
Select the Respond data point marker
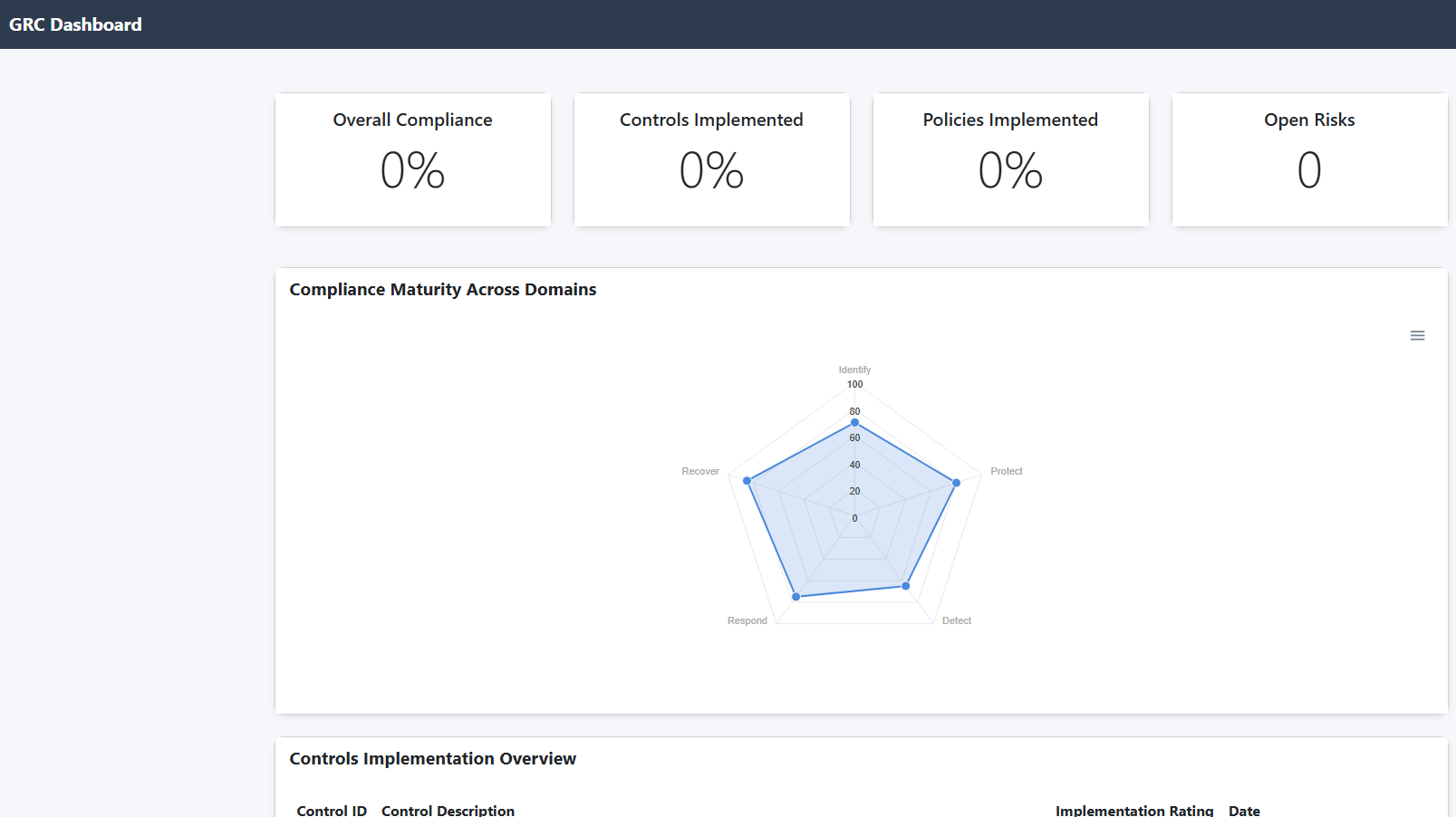pos(796,597)
